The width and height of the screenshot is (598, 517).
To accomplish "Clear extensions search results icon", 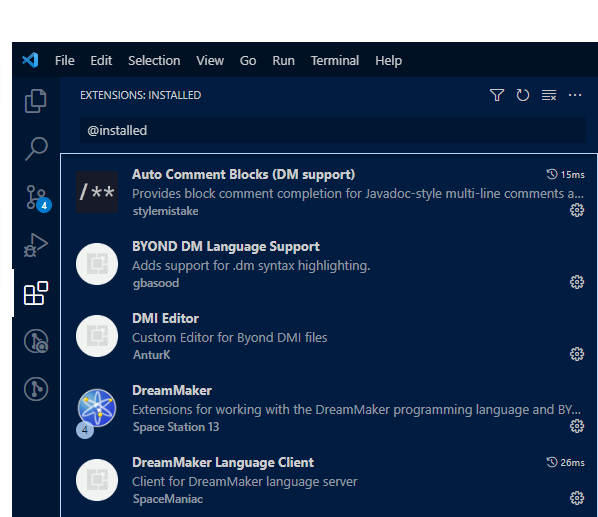I will (x=549, y=95).
